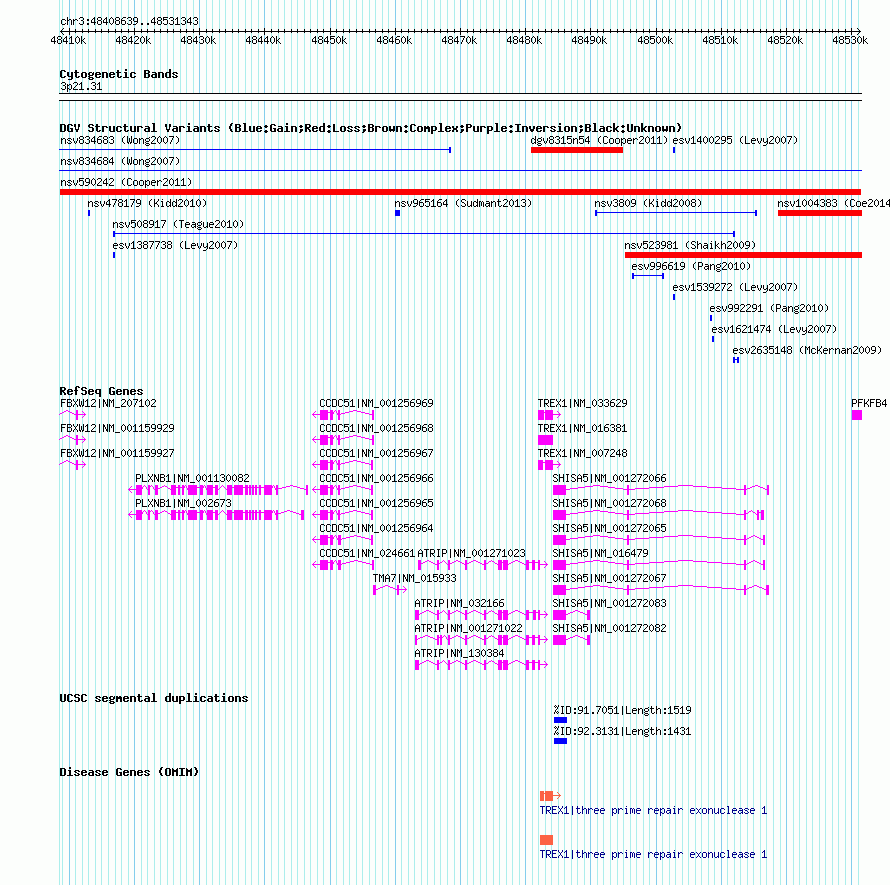Click gene label SHISA5|NM_001272066
The height and width of the screenshot is (885, 890).
pos(609,478)
